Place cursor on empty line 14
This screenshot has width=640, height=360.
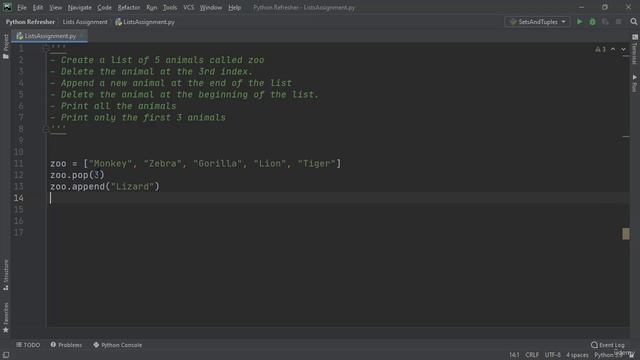[x=338, y=198]
